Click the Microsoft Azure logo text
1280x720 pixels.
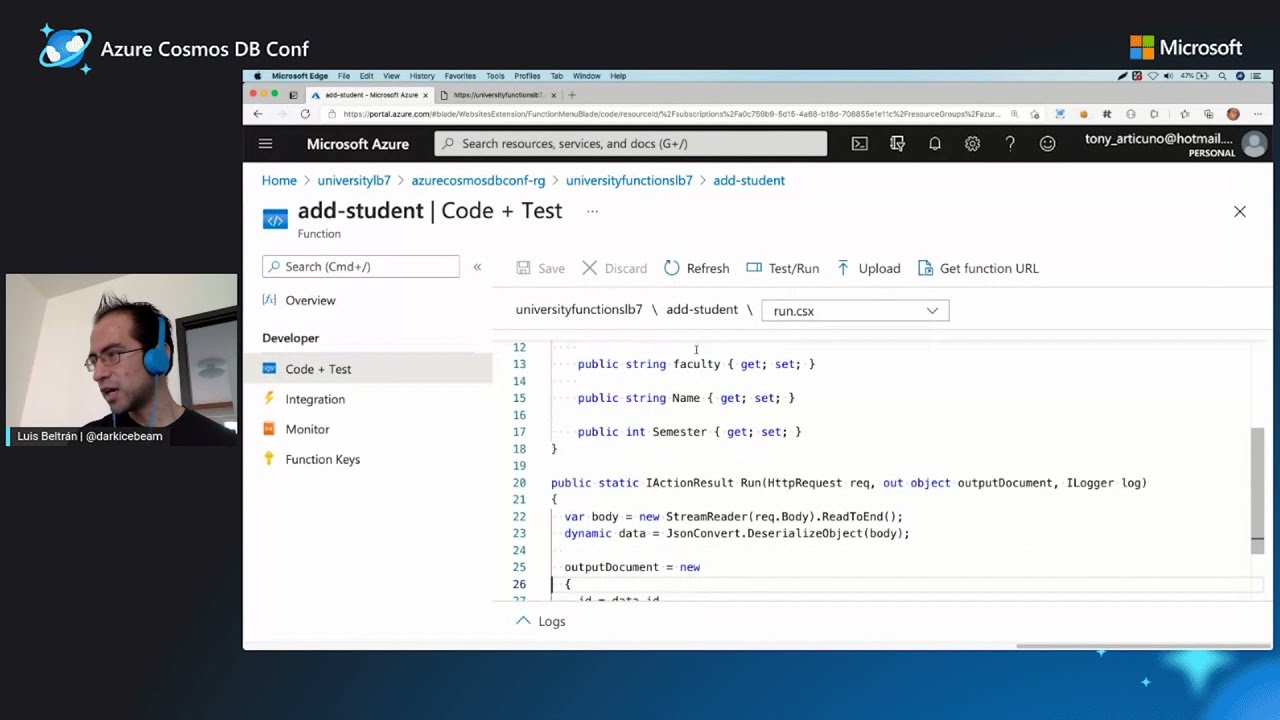tap(358, 144)
